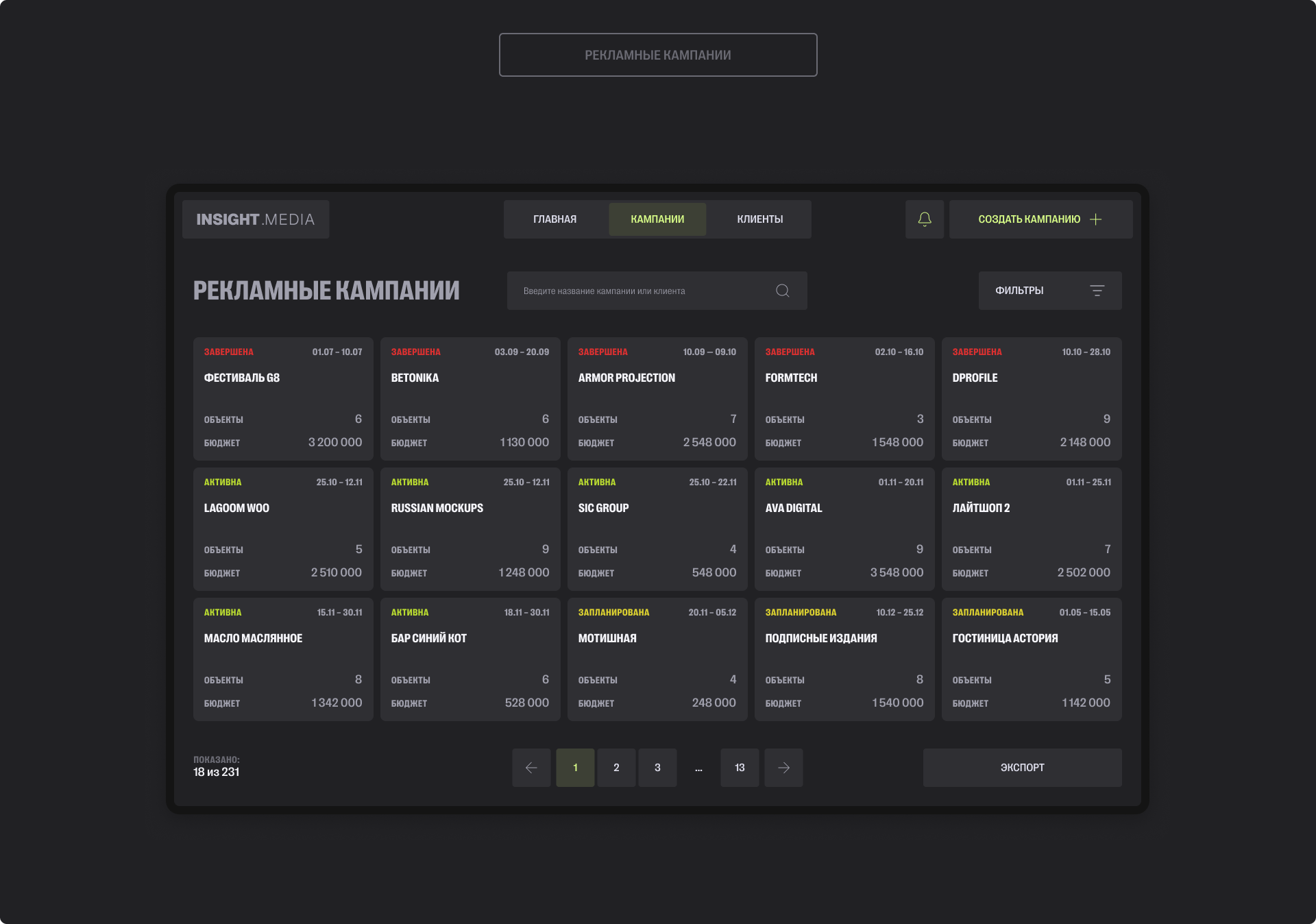Open the ГОСТИНИЦА АСТОРИЯ campaign card
This screenshot has width=1316, height=924.
point(1032,659)
